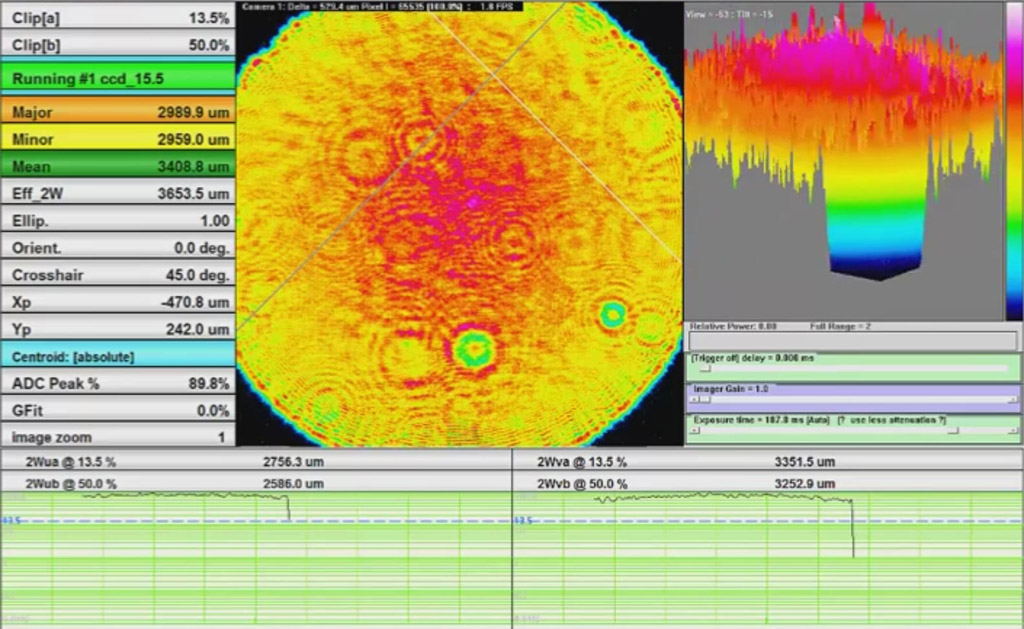Click the Camera 1 info header text

(x=377, y=7)
